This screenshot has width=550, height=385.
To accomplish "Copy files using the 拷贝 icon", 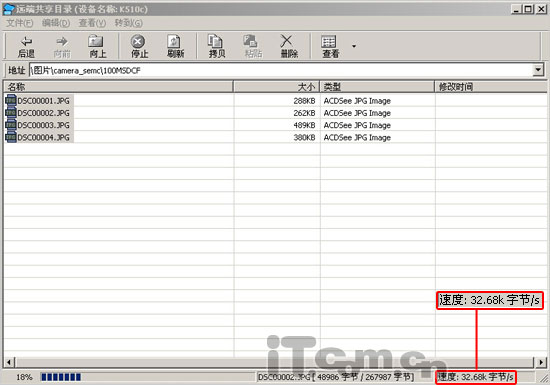I will coord(215,41).
